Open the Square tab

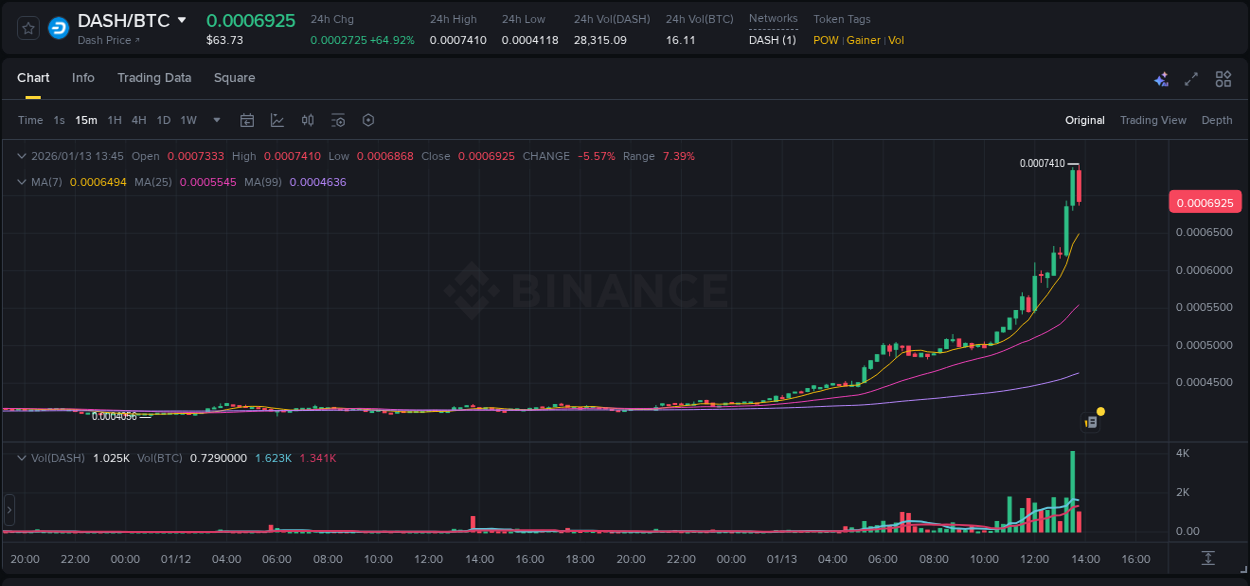tap(234, 78)
